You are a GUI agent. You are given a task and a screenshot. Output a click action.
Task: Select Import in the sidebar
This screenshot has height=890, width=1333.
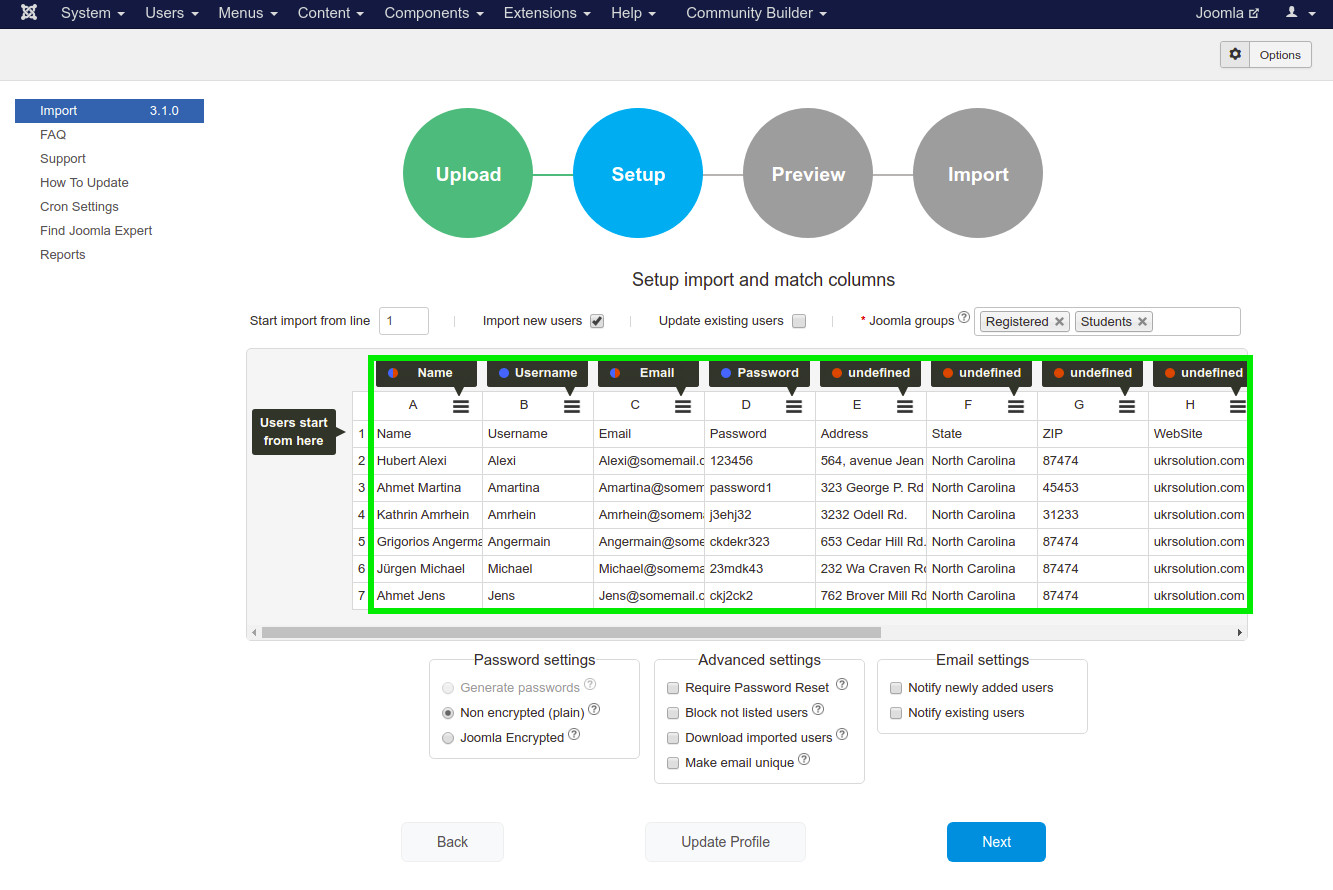[x=109, y=111]
